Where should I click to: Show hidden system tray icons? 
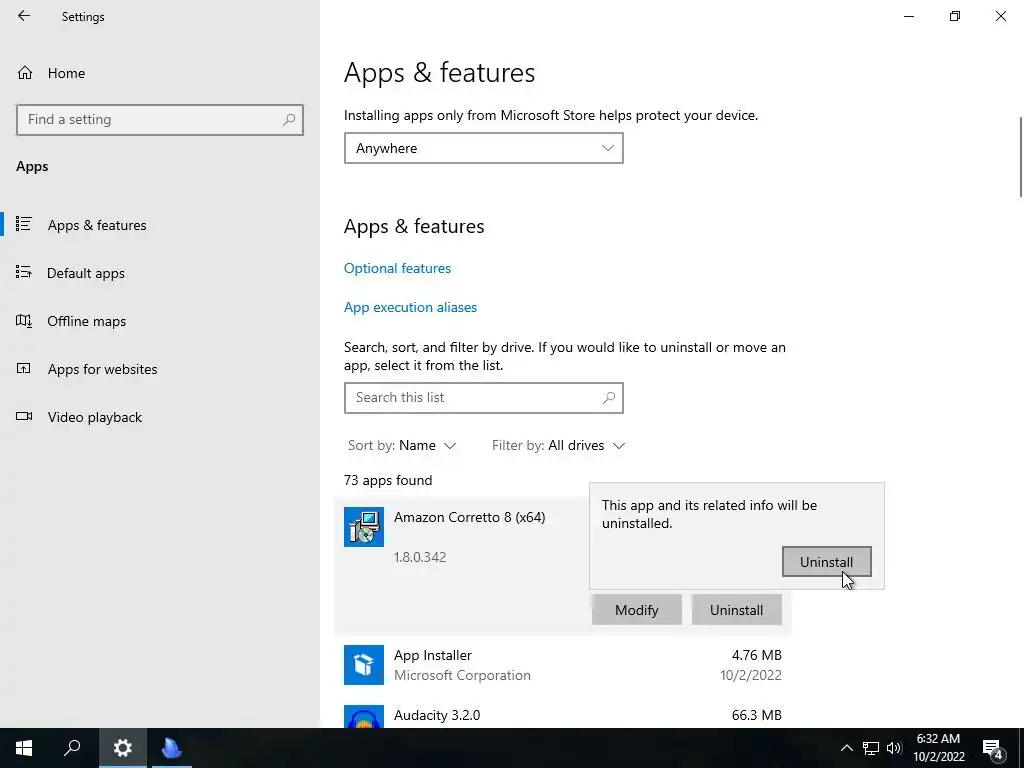pos(846,748)
